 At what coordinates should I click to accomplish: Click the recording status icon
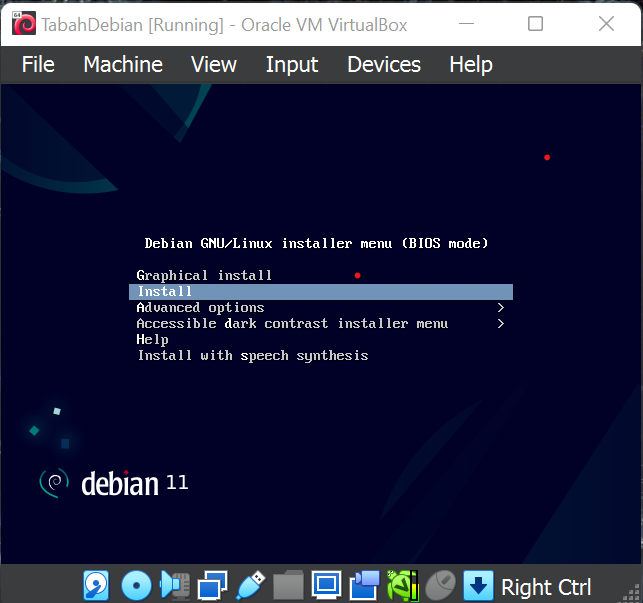pos(364,585)
